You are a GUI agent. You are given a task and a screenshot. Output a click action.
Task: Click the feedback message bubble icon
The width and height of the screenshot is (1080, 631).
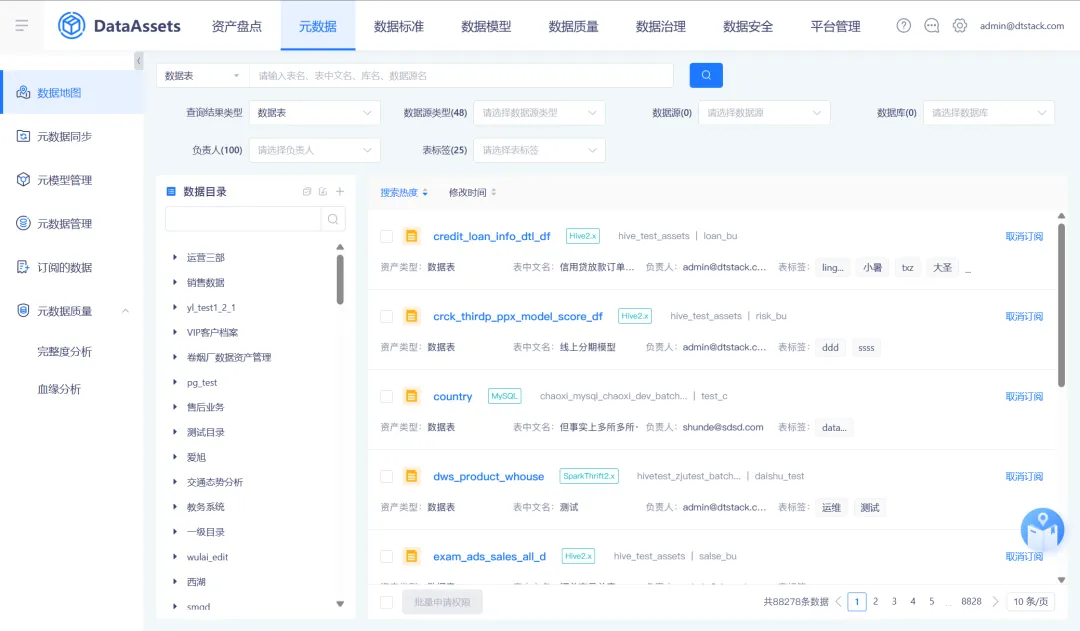(931, 26)
